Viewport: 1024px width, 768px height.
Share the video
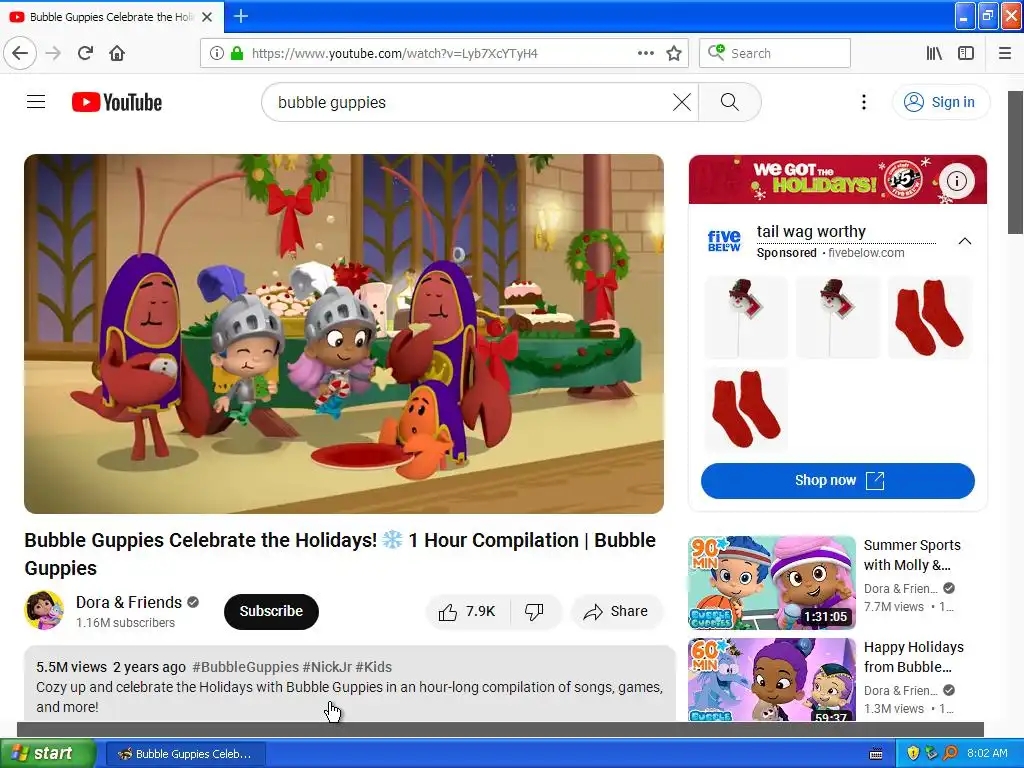click(616, 611)
